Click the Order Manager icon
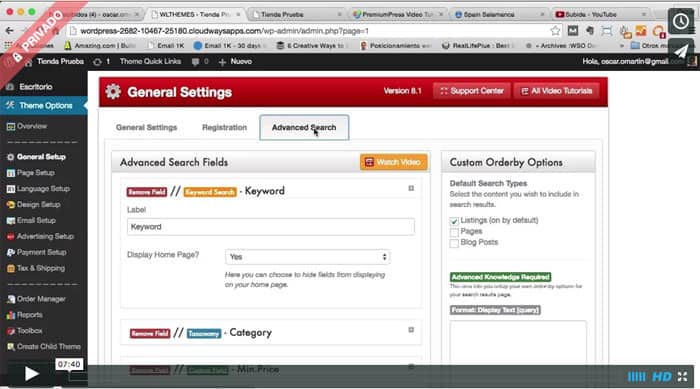Viewport: 700px width, 389px height. [11, 299]
